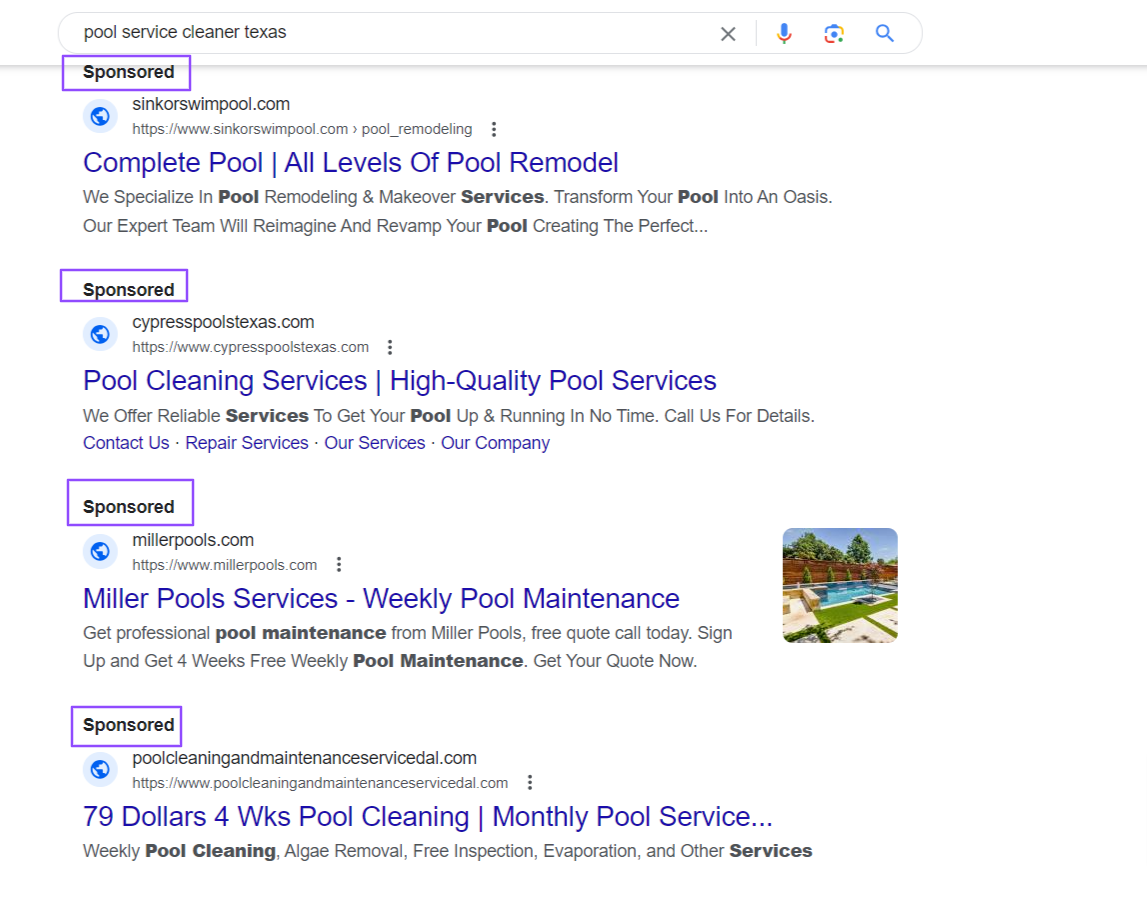The image size is (1147, 898).
Task: Open the 79 Dollars 4 Wks Pool Cleaning result
Action: (427, 816)
